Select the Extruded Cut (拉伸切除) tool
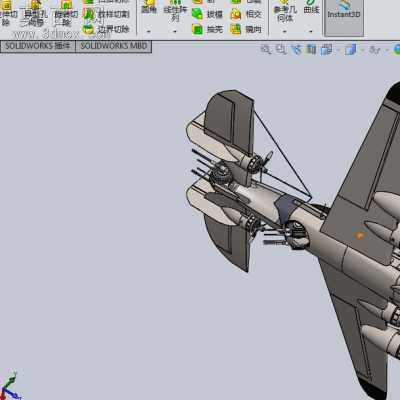 click(8, 13)
